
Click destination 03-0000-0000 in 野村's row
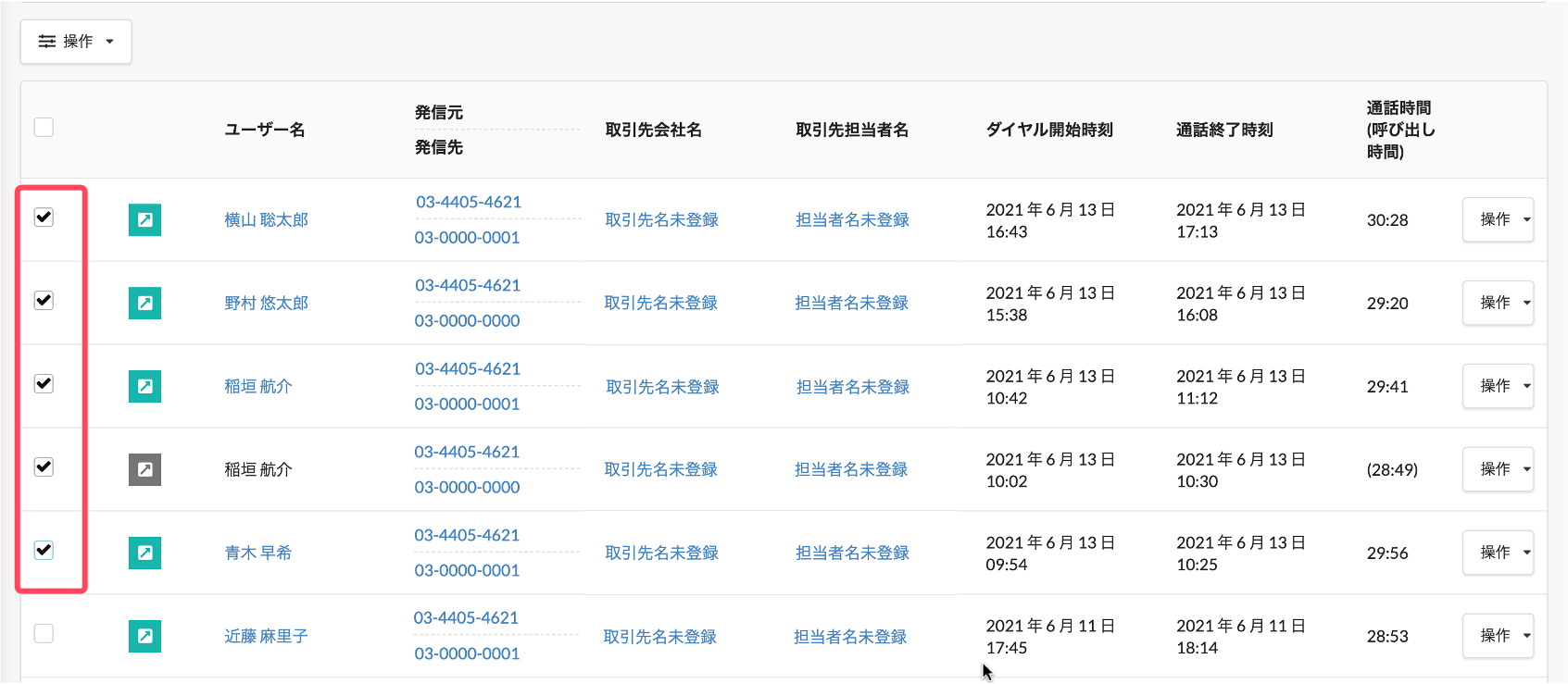pos(467,320)
